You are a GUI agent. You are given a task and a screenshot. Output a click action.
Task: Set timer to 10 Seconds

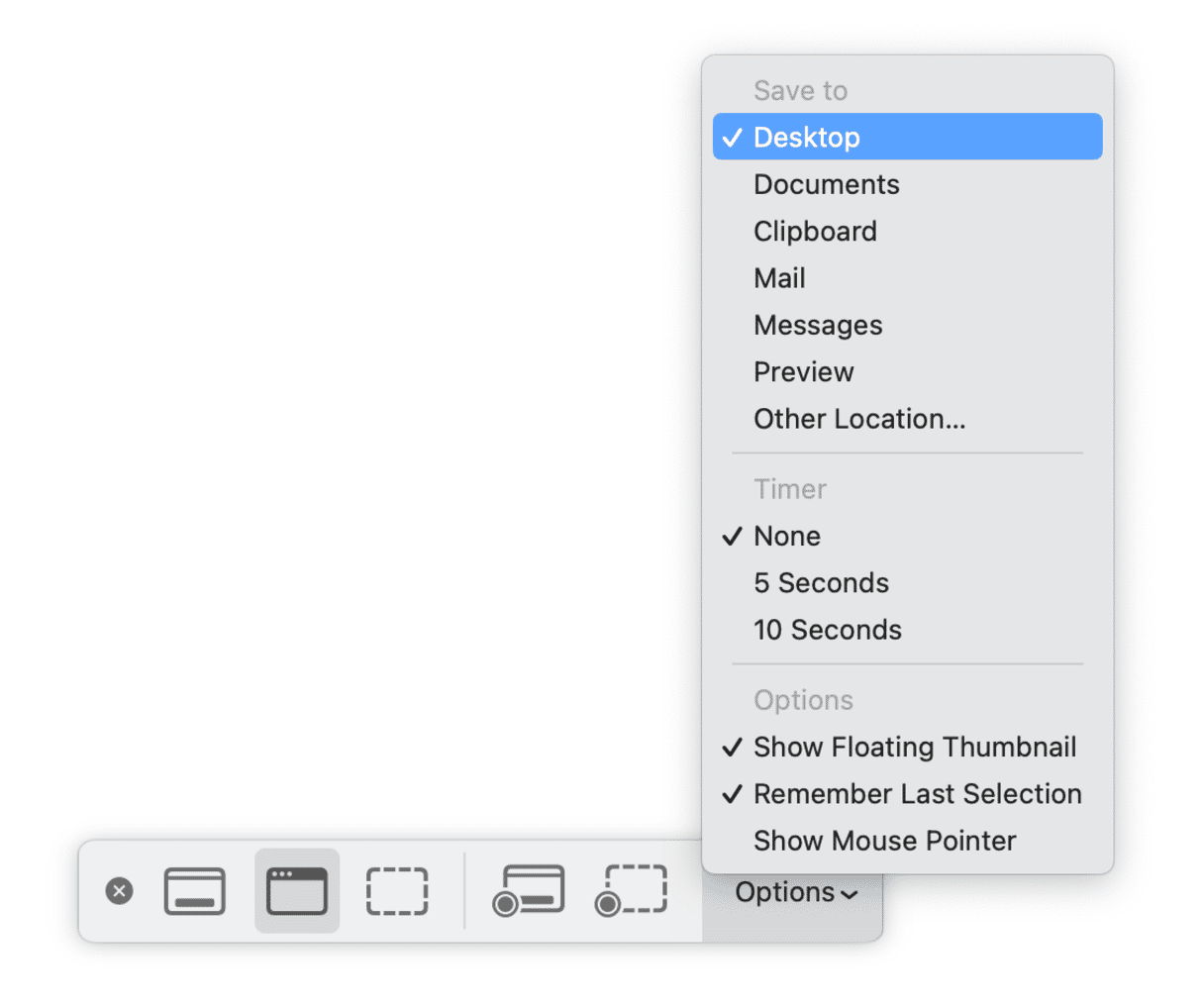pyautogui.click(x=827, y=630)
